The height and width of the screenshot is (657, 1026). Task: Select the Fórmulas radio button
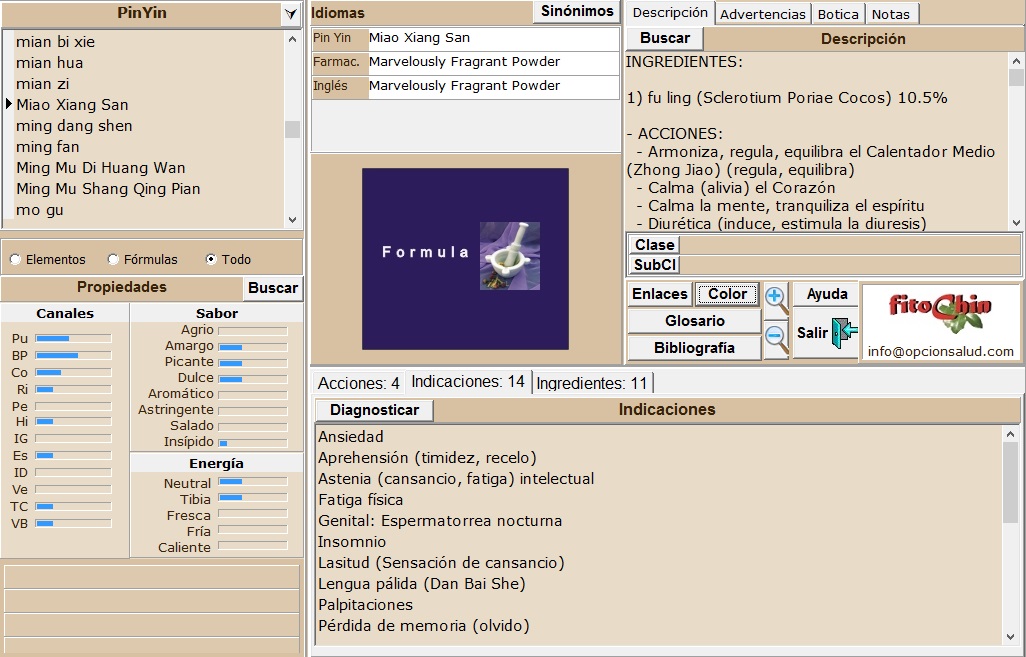[x=113, y=260]
